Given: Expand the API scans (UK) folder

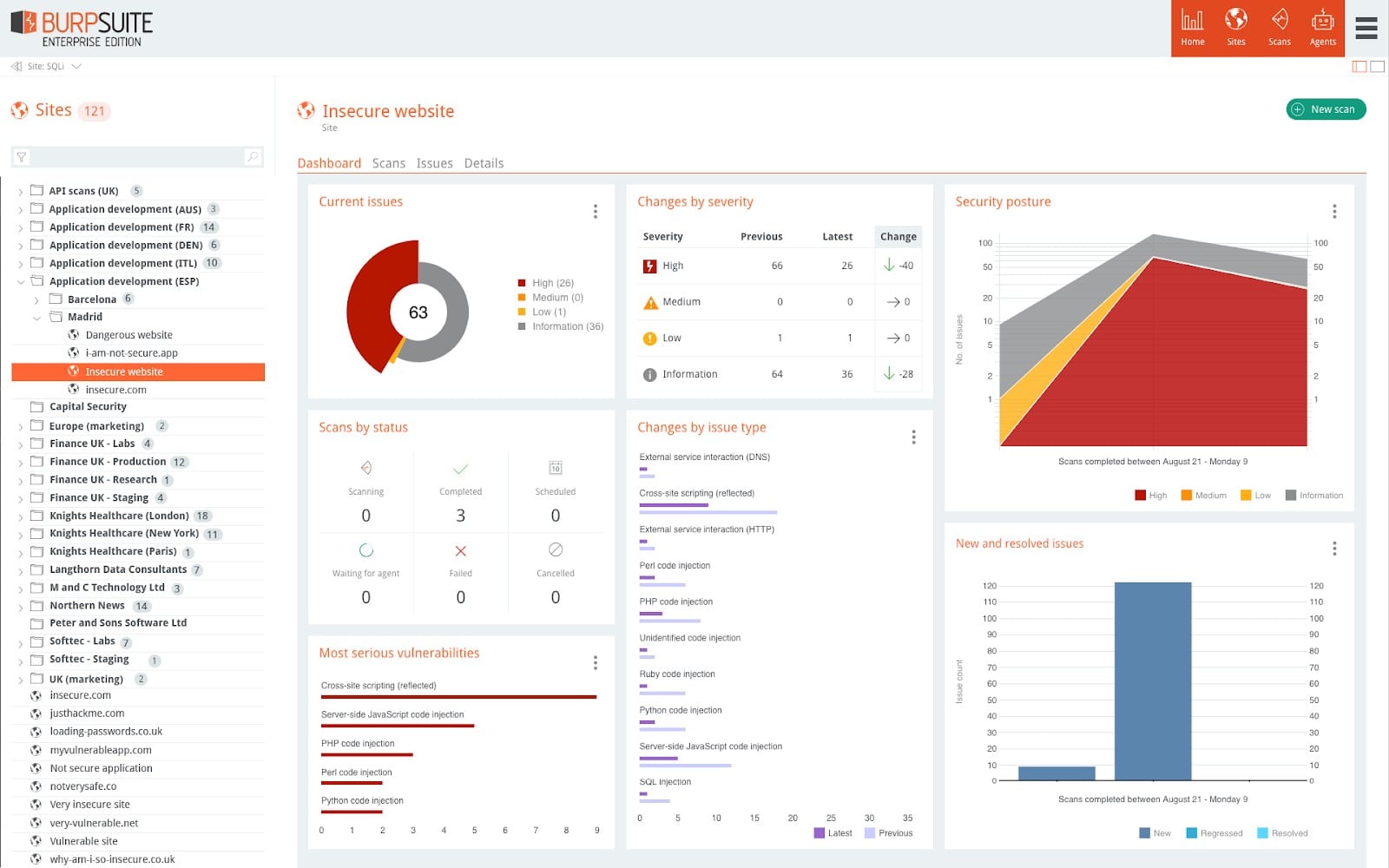Looking at the screenshot, I should point(21,192).
